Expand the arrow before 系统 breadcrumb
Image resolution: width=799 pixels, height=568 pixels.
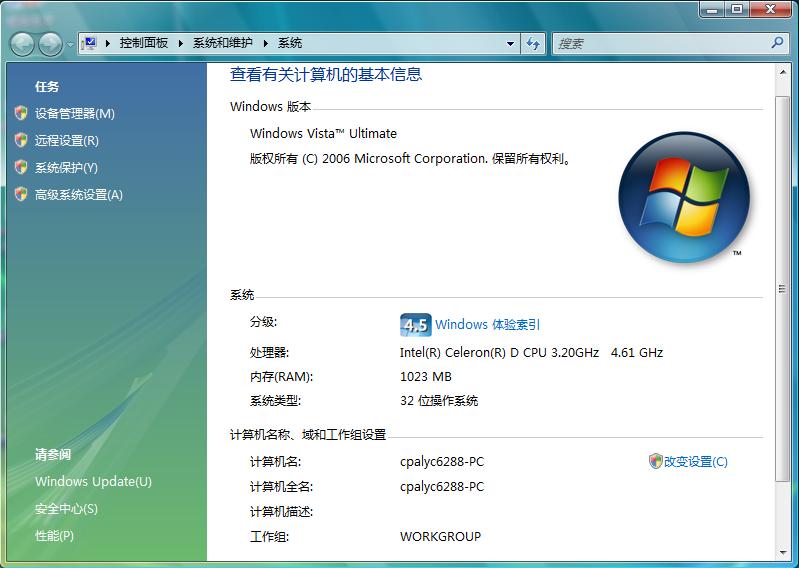(265, 44)
